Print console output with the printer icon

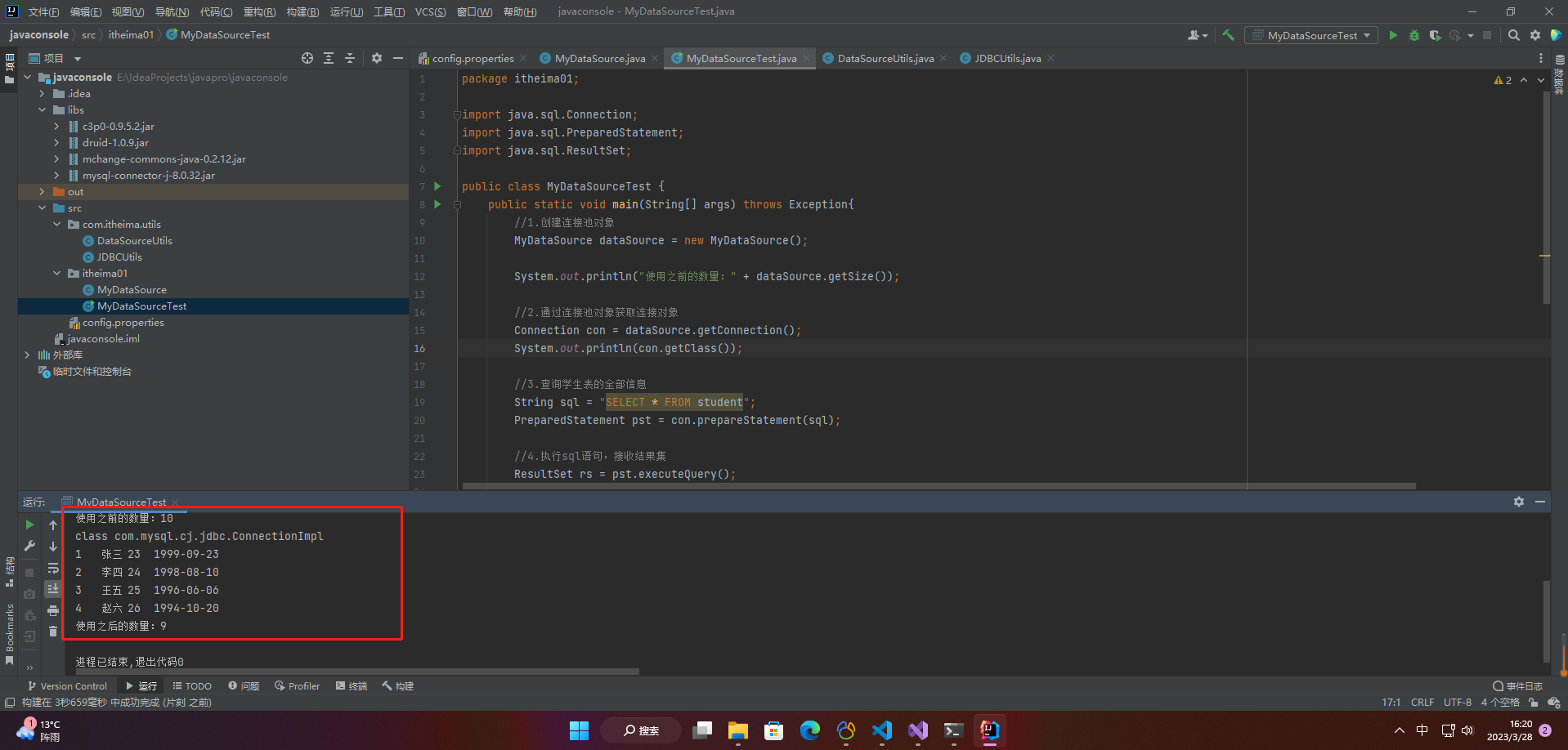(x=53, y=610)
